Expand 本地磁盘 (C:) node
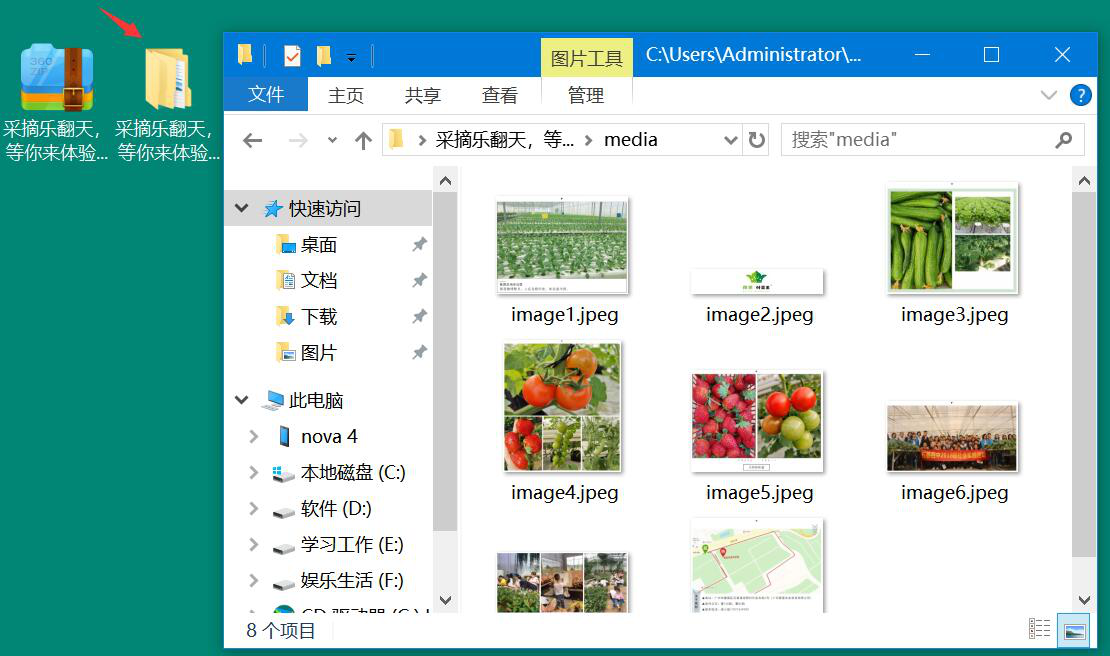 point(253,473)
